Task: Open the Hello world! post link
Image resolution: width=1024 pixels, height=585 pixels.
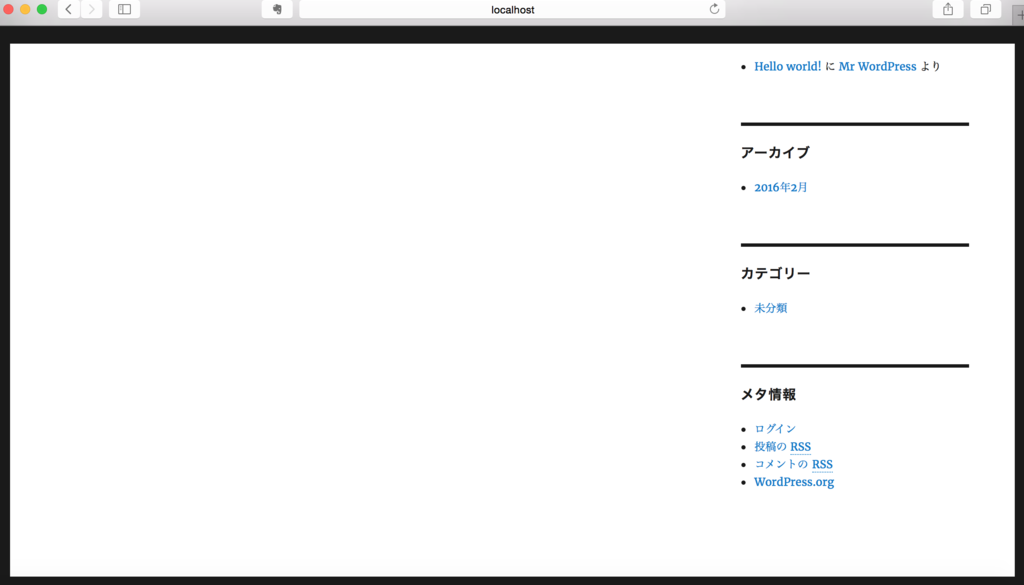Action: point(788,66)
